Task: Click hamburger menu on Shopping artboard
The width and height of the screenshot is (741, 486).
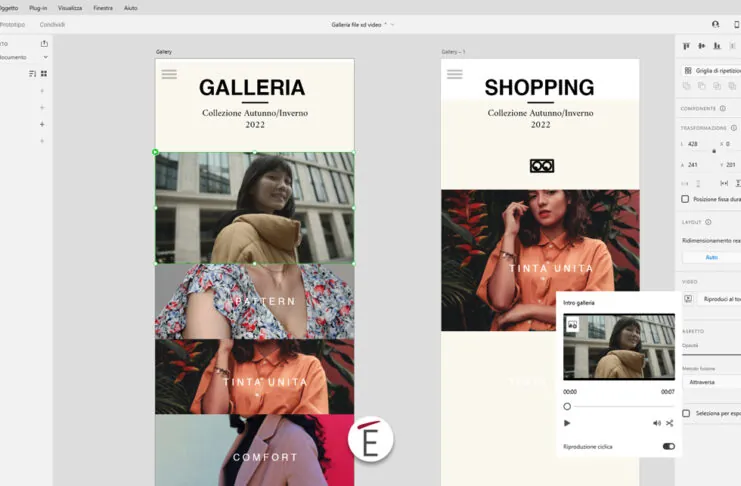Action: (455, 74)
